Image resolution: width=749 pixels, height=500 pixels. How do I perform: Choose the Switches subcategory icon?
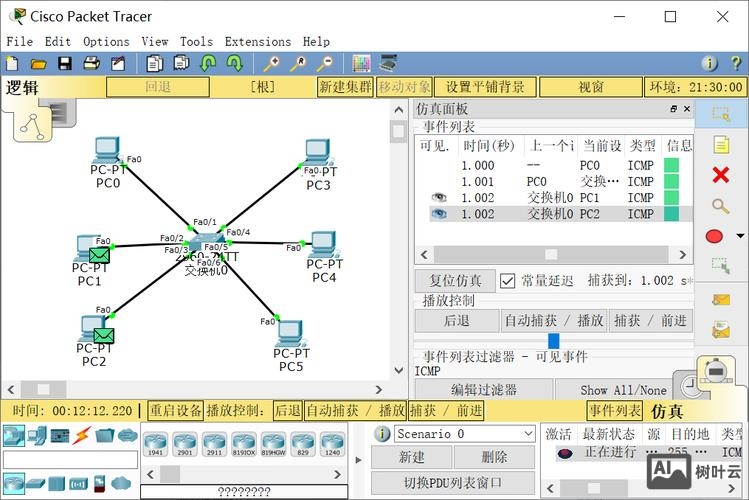35,483
